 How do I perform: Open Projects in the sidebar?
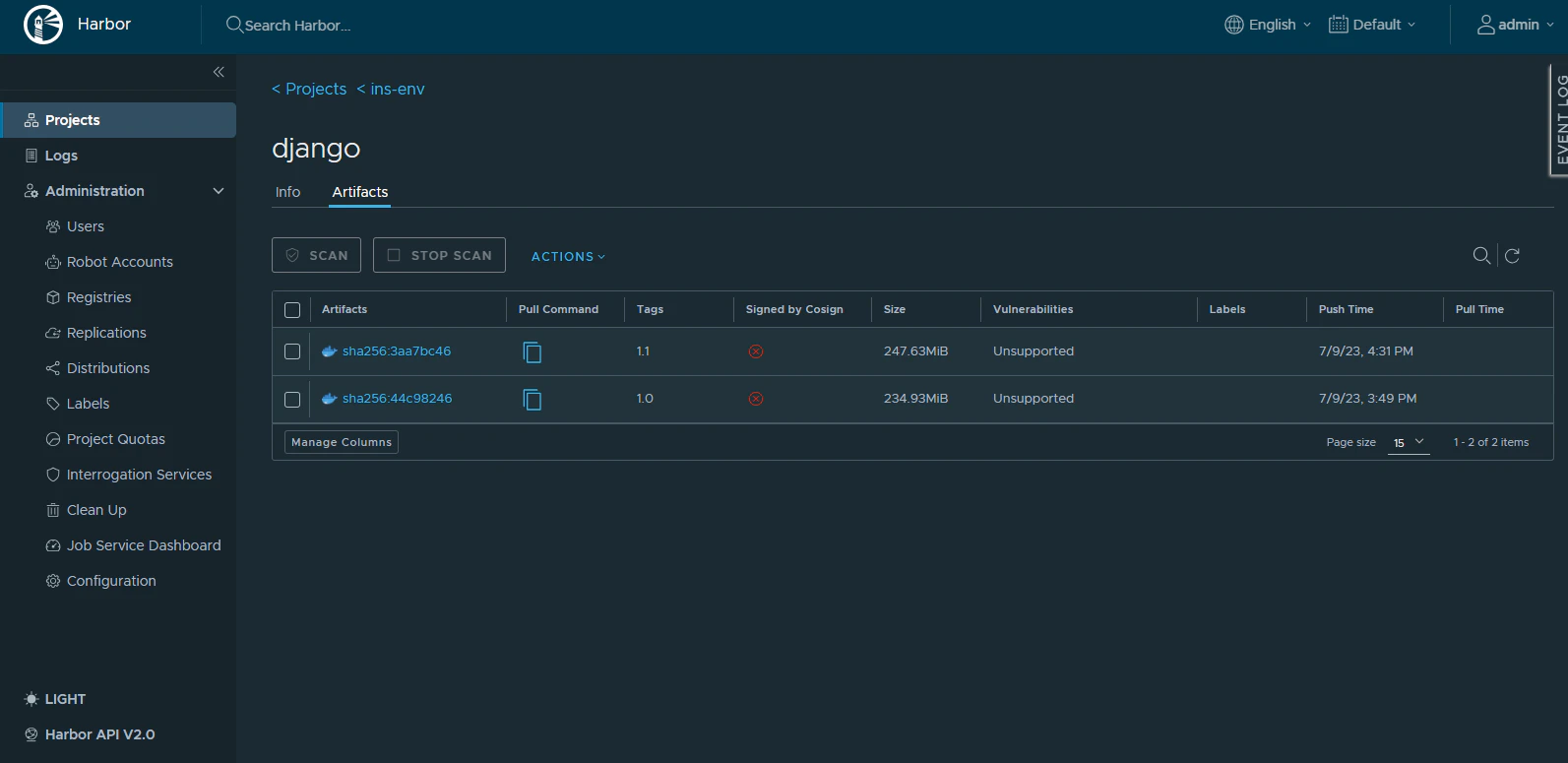tap(118, 120)
